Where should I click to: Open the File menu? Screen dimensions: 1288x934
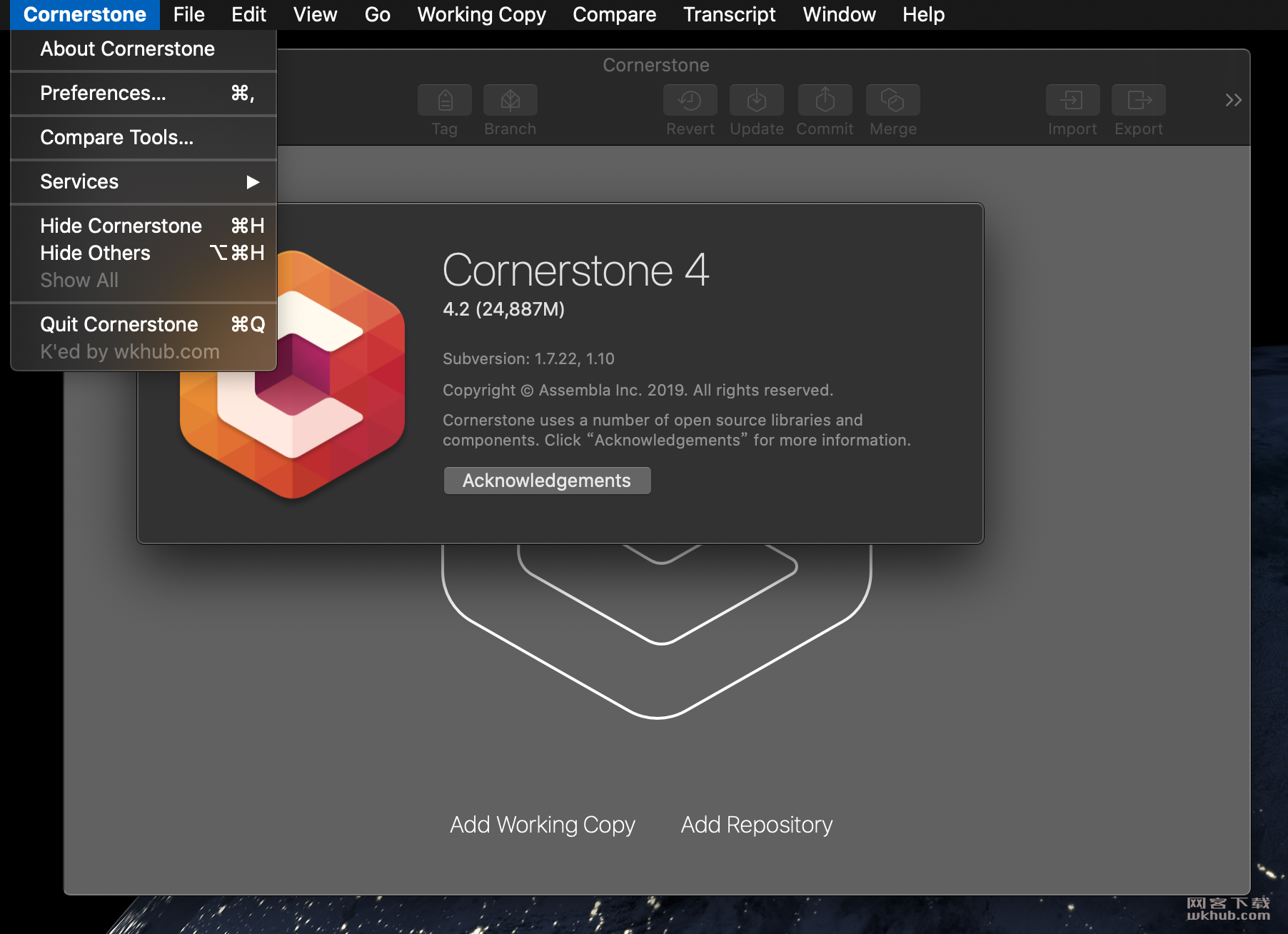pyautogui.click(x=188, y=14)
